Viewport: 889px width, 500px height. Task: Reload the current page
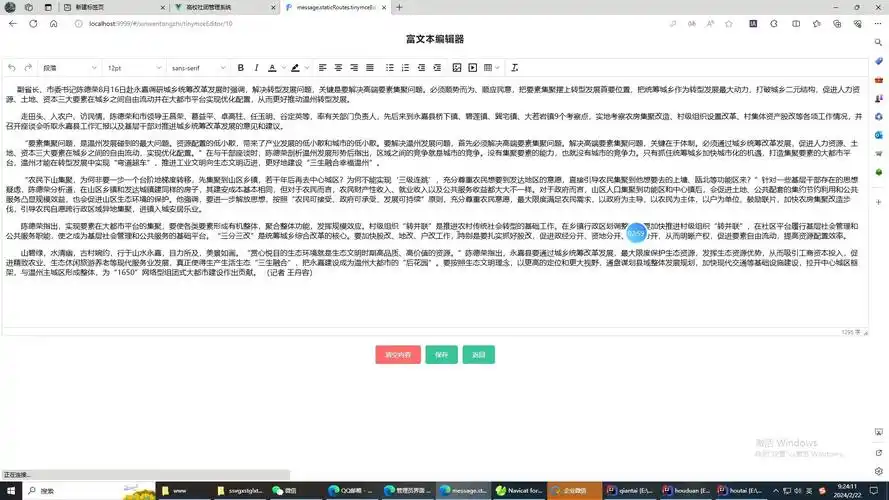point(33,24)
